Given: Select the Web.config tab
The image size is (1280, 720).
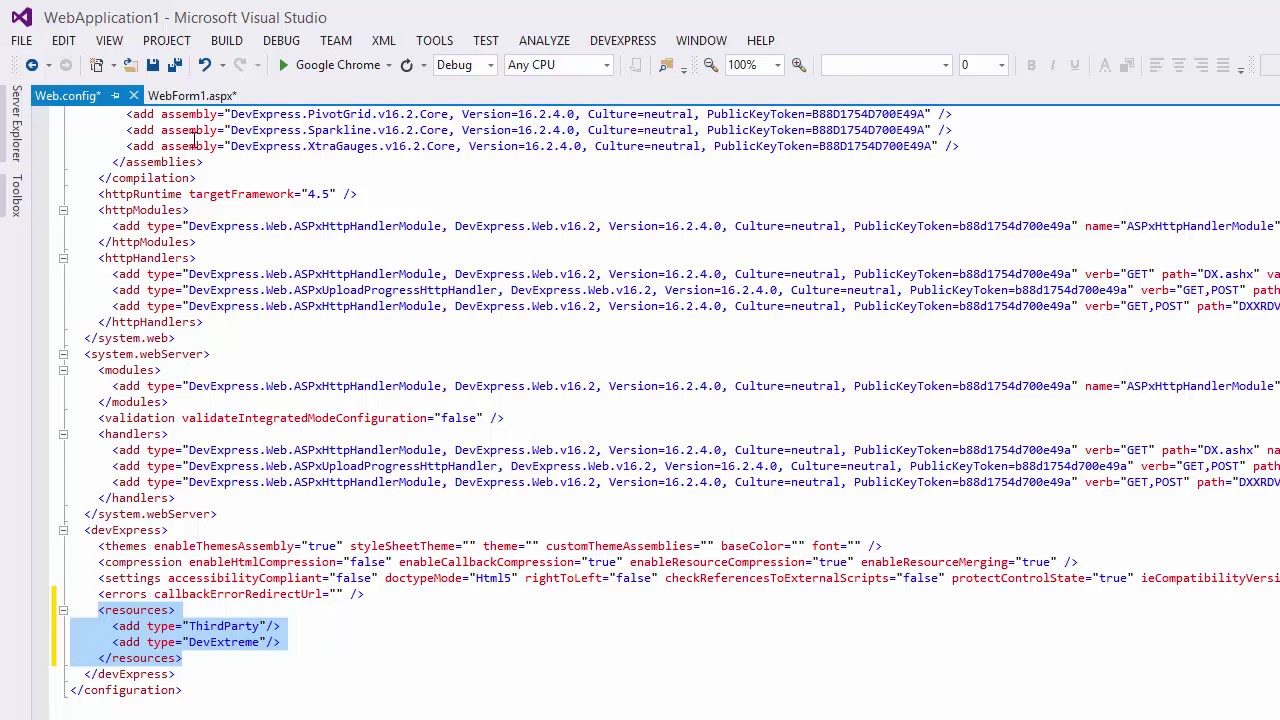Looking at the screenshot, I should (x=67, y=96).
